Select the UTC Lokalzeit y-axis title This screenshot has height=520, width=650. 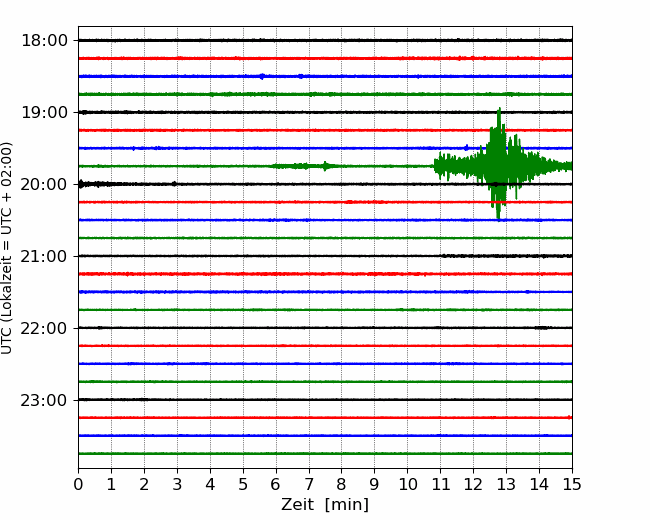(x=7, y=248)
